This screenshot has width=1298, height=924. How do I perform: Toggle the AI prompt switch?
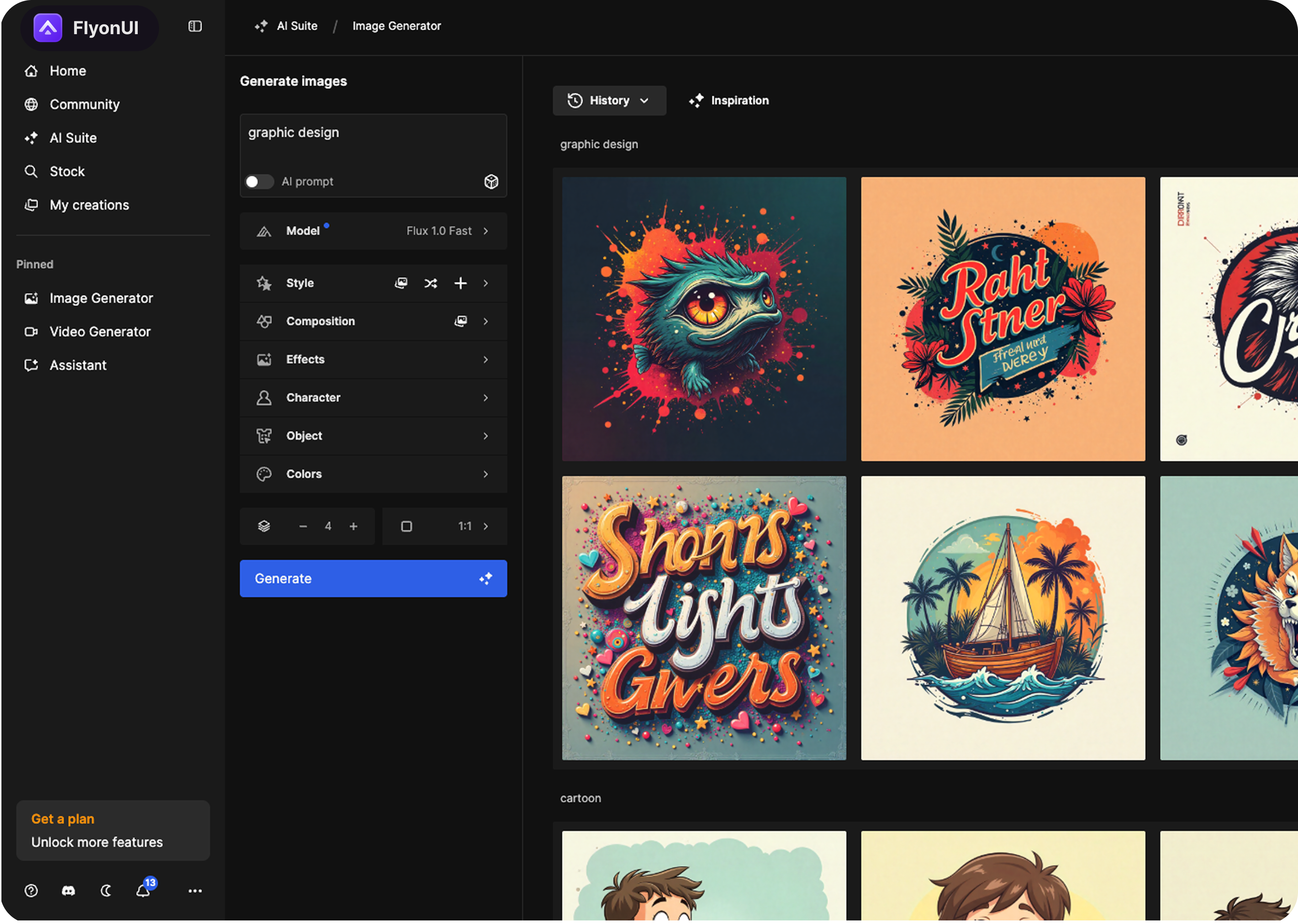259,181
